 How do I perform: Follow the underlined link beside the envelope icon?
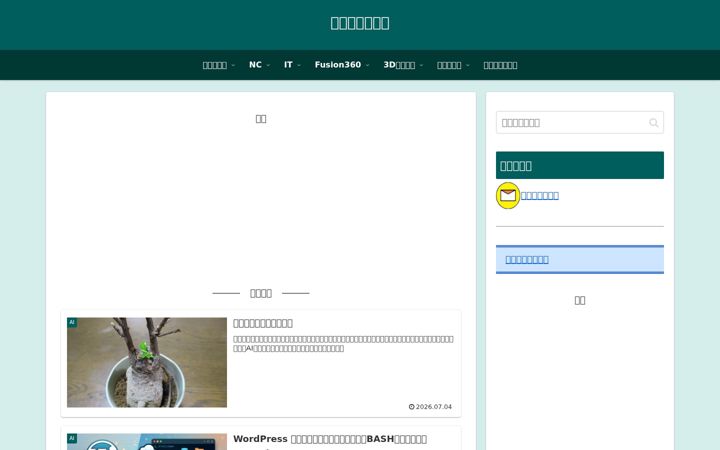click(540, 196)
